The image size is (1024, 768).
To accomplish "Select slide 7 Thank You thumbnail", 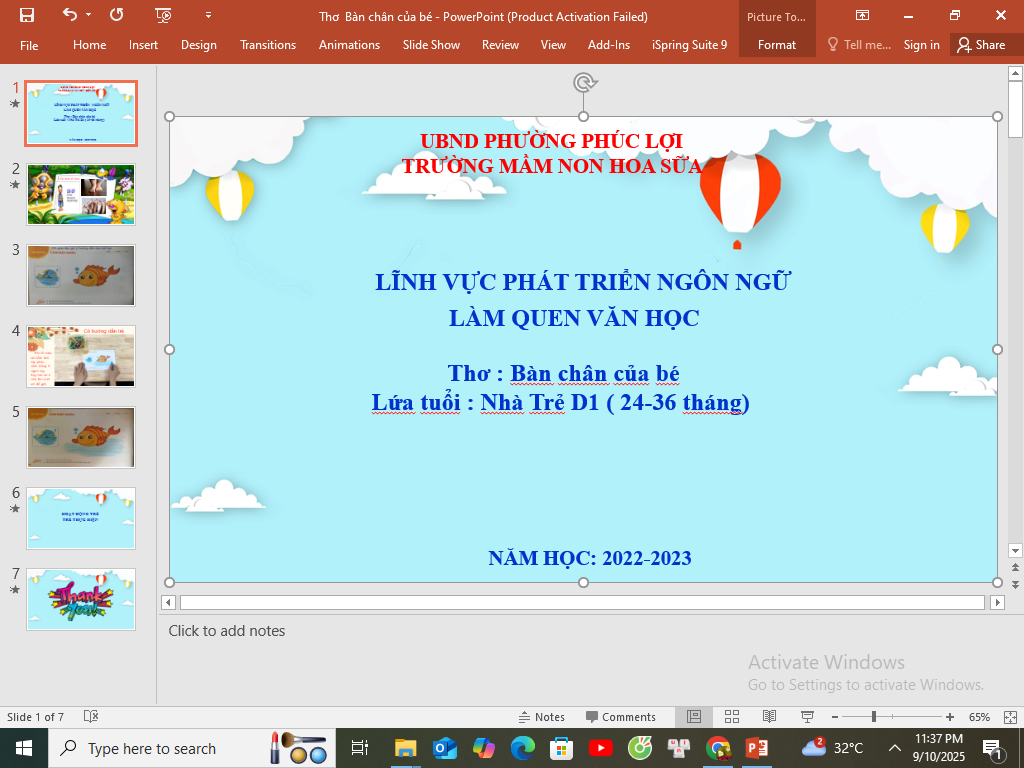I will coord(81,599).
